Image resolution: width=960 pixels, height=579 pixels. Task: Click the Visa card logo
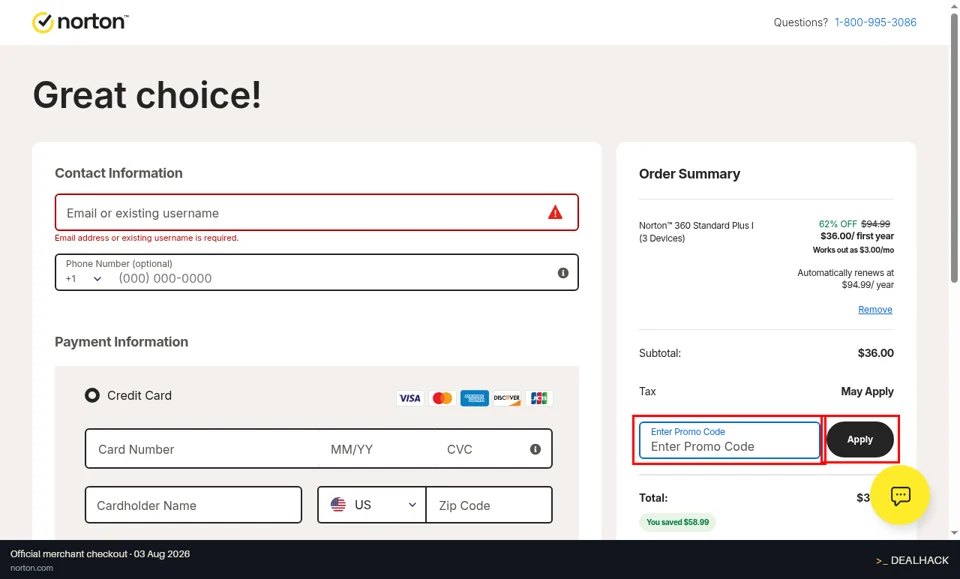tap(410, 398)
